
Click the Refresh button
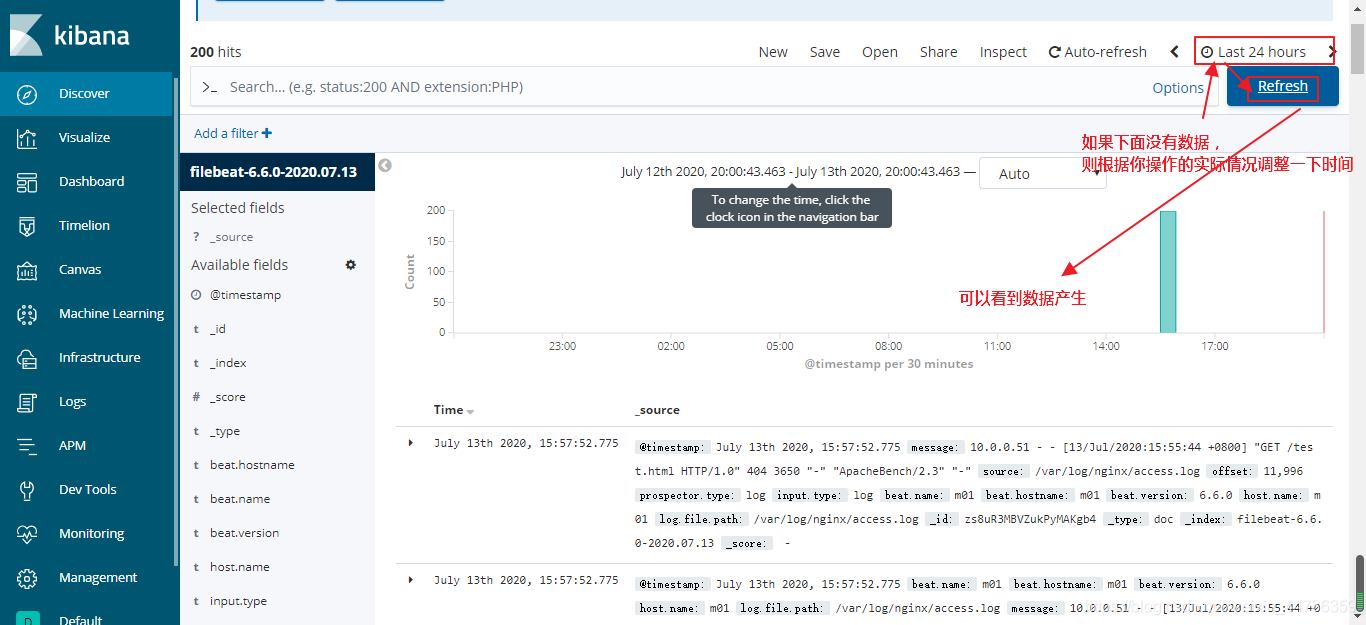pyautogui.click(x=1283, y=86)
